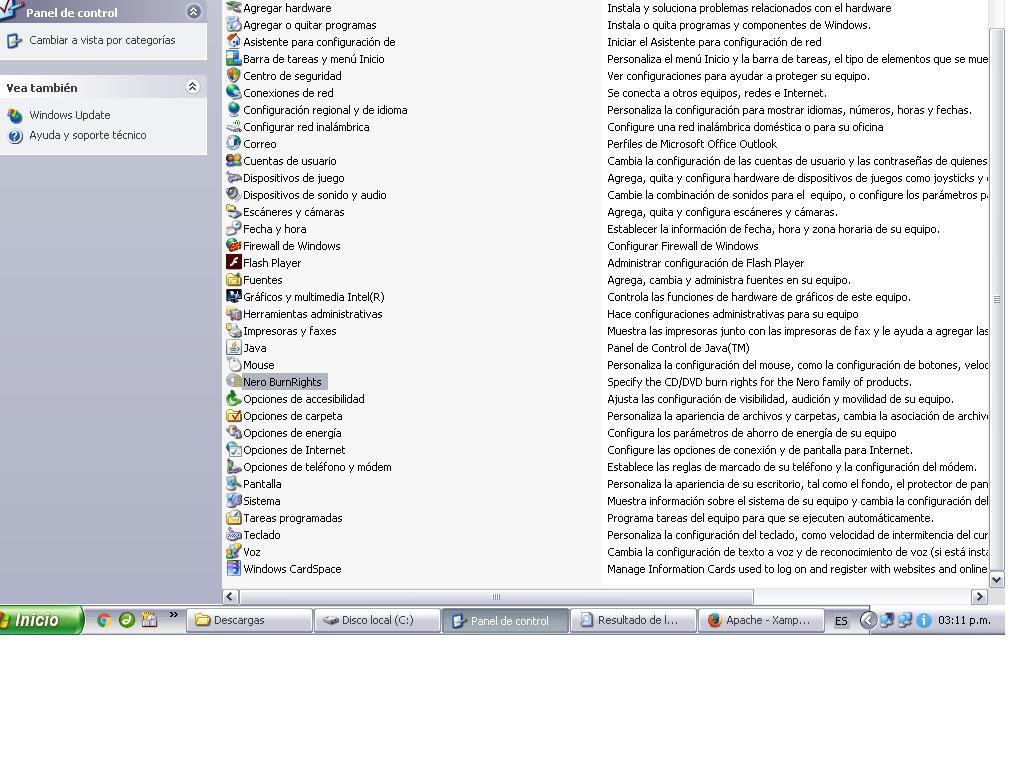
Task: Click Cambiar a vista por categorías link
Action: pos(102,40)
